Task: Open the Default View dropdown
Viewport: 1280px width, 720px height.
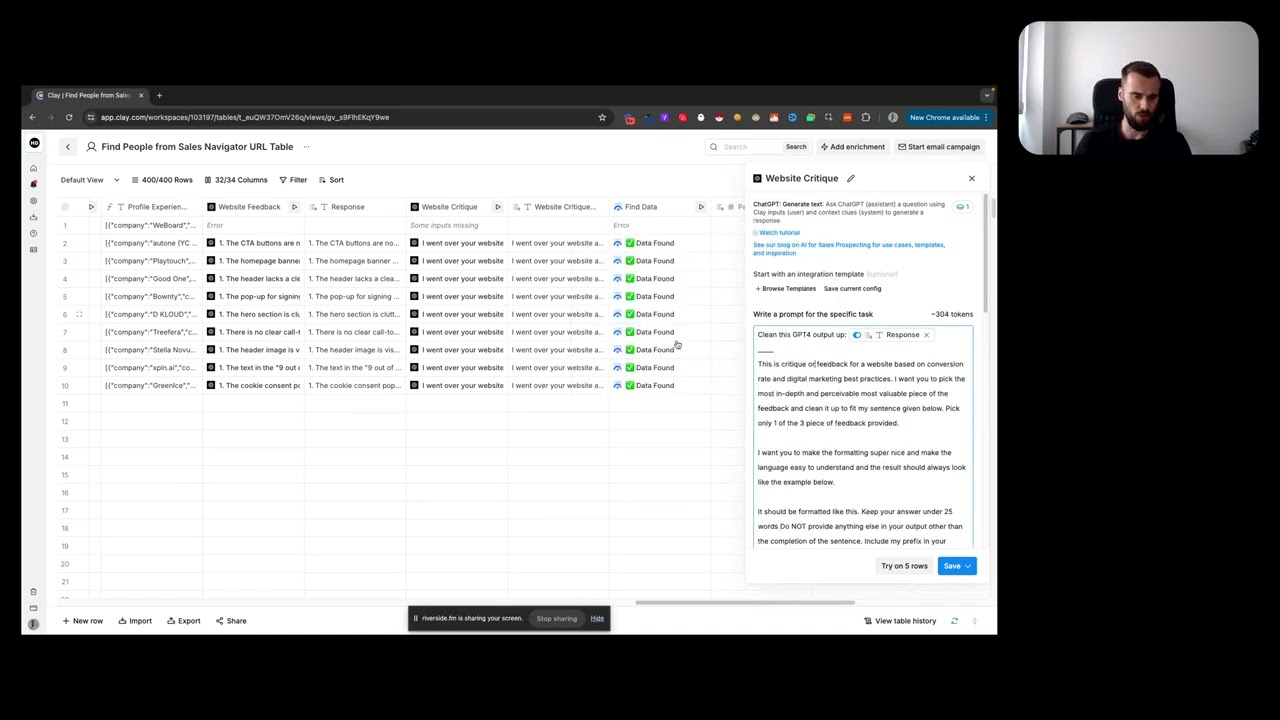Action: (x=90, y=180)
